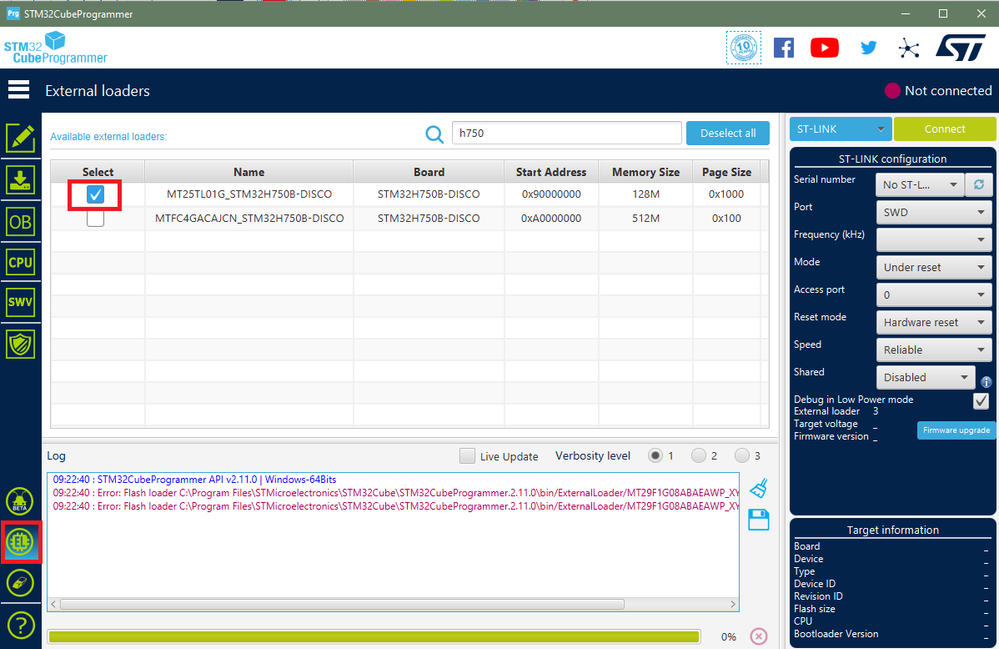
Task: Open the Facebook icon
Action: tap(784, 48)
